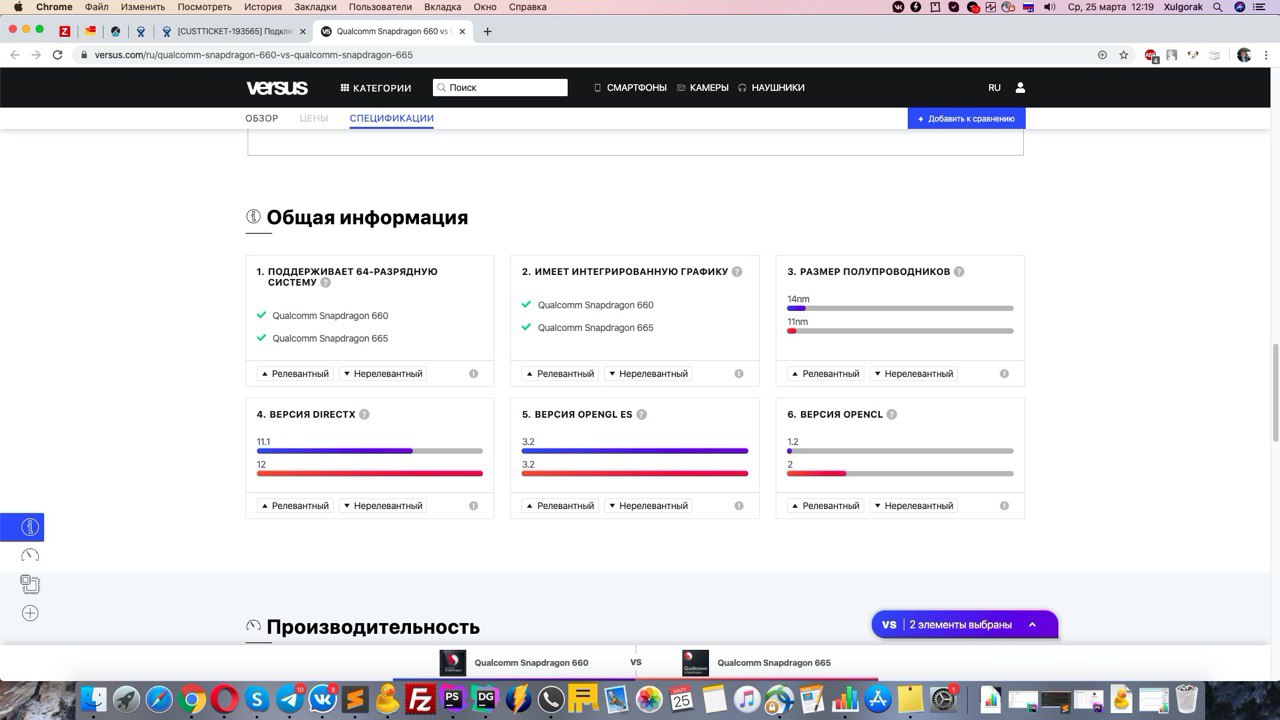Click the 14nm semiconductor size bar

[900, 308]
